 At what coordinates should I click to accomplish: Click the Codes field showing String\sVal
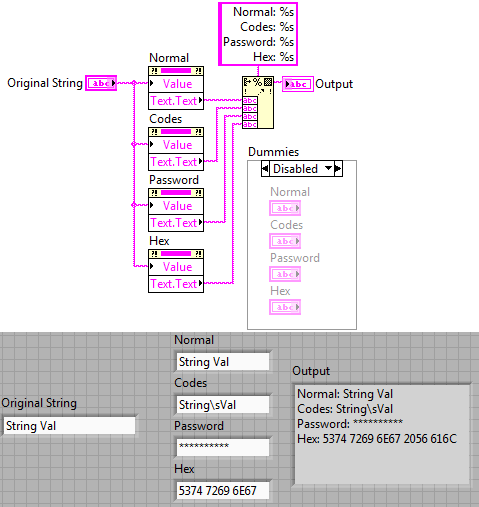[x=223, y=405]
